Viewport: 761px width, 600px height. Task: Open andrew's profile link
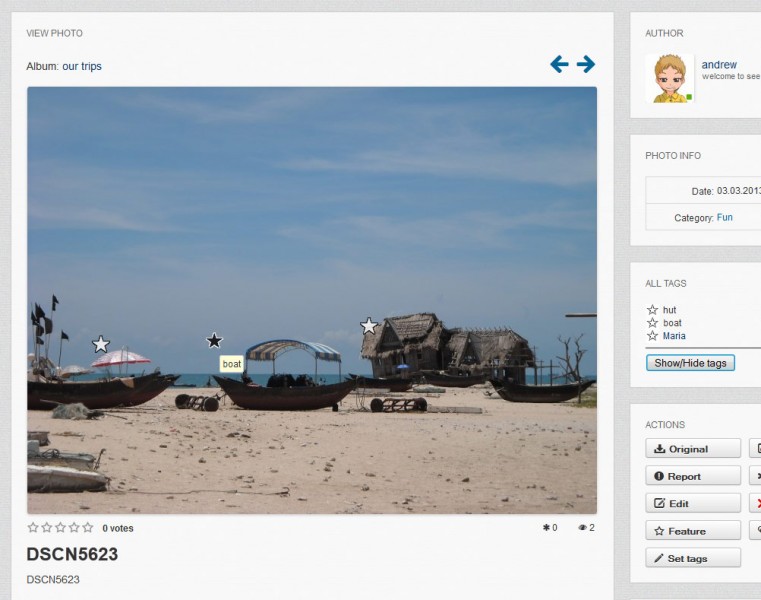(719, 65)
